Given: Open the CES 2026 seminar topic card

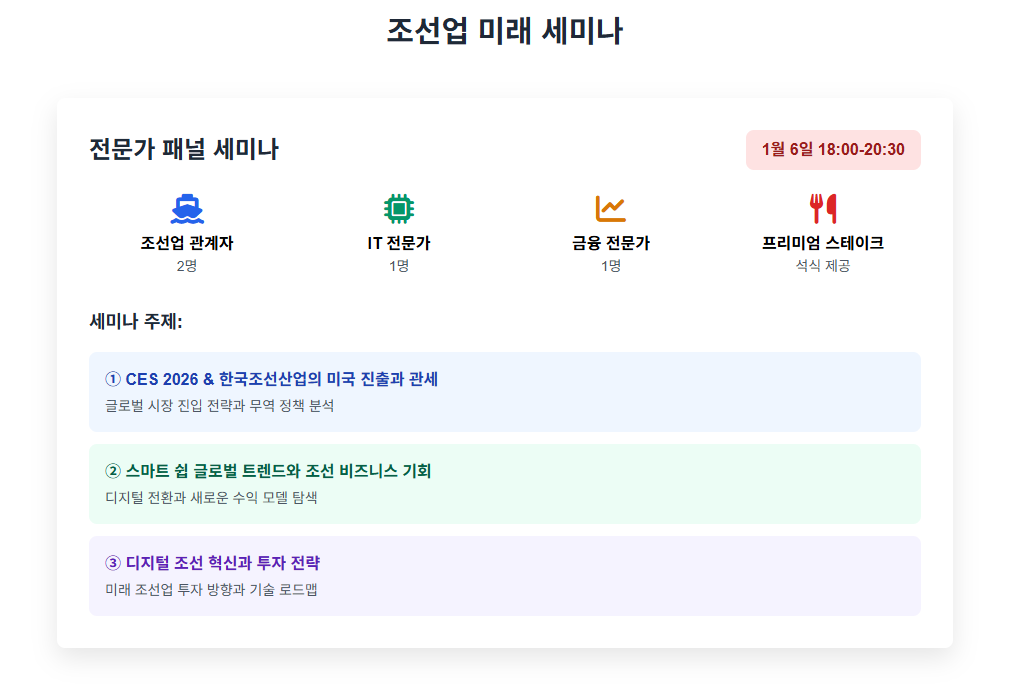Looking at the screenshot, I should point(504,392).
